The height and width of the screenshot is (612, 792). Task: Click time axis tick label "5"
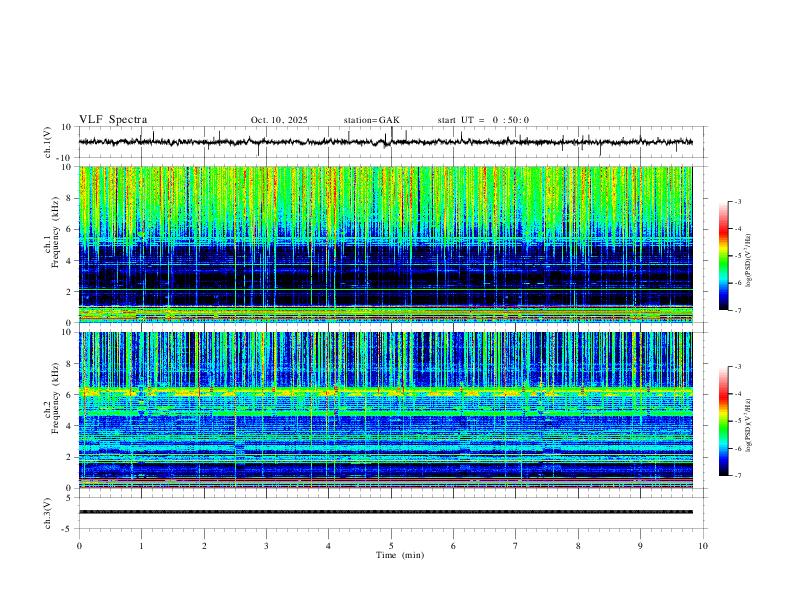click(x=391, y=546)
